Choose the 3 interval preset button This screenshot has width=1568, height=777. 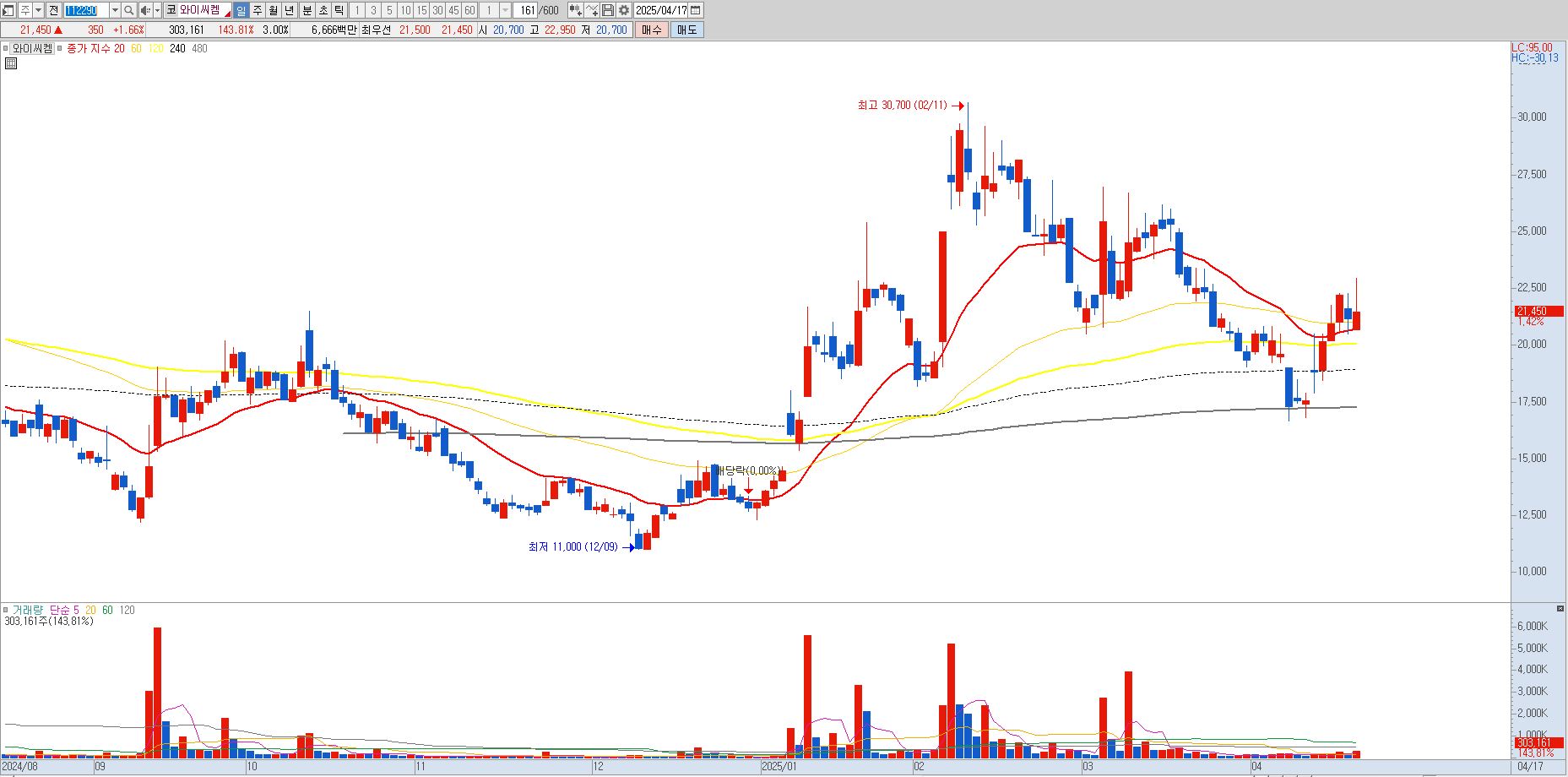tap(373, 10)
